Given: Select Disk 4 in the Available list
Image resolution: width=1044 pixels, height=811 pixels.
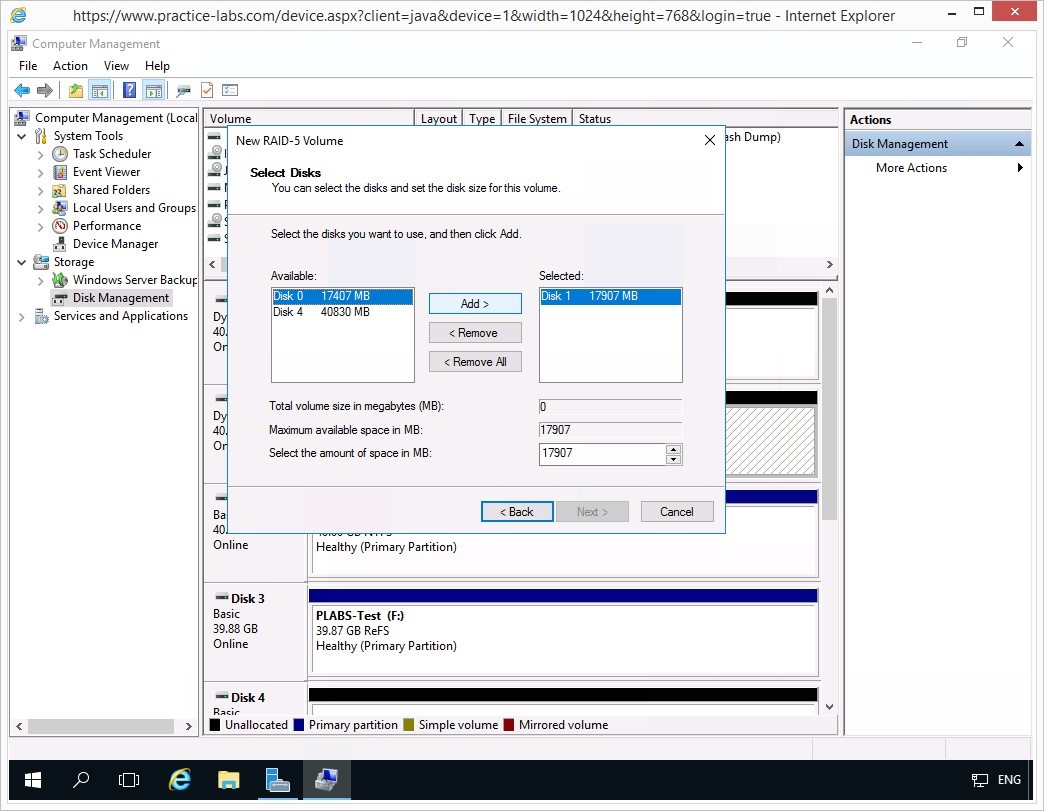Looking at the screenshot, I should click(321, 312).
